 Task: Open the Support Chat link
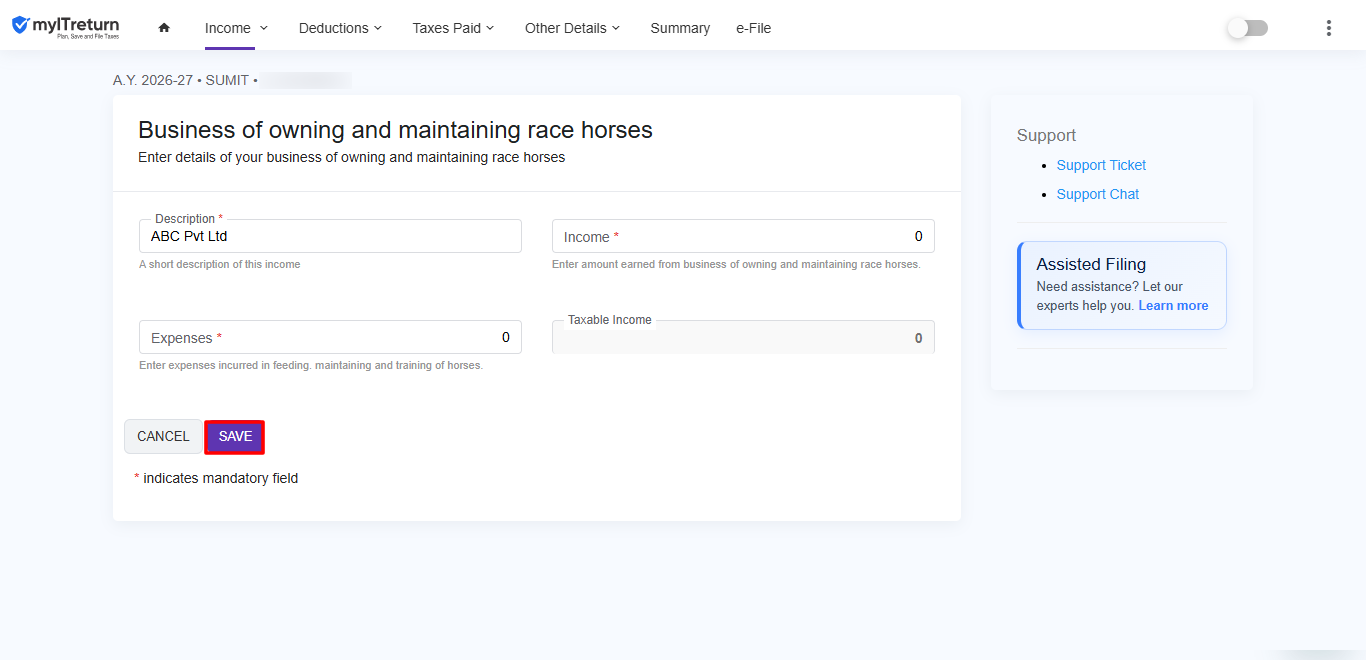pos(1098,194)
